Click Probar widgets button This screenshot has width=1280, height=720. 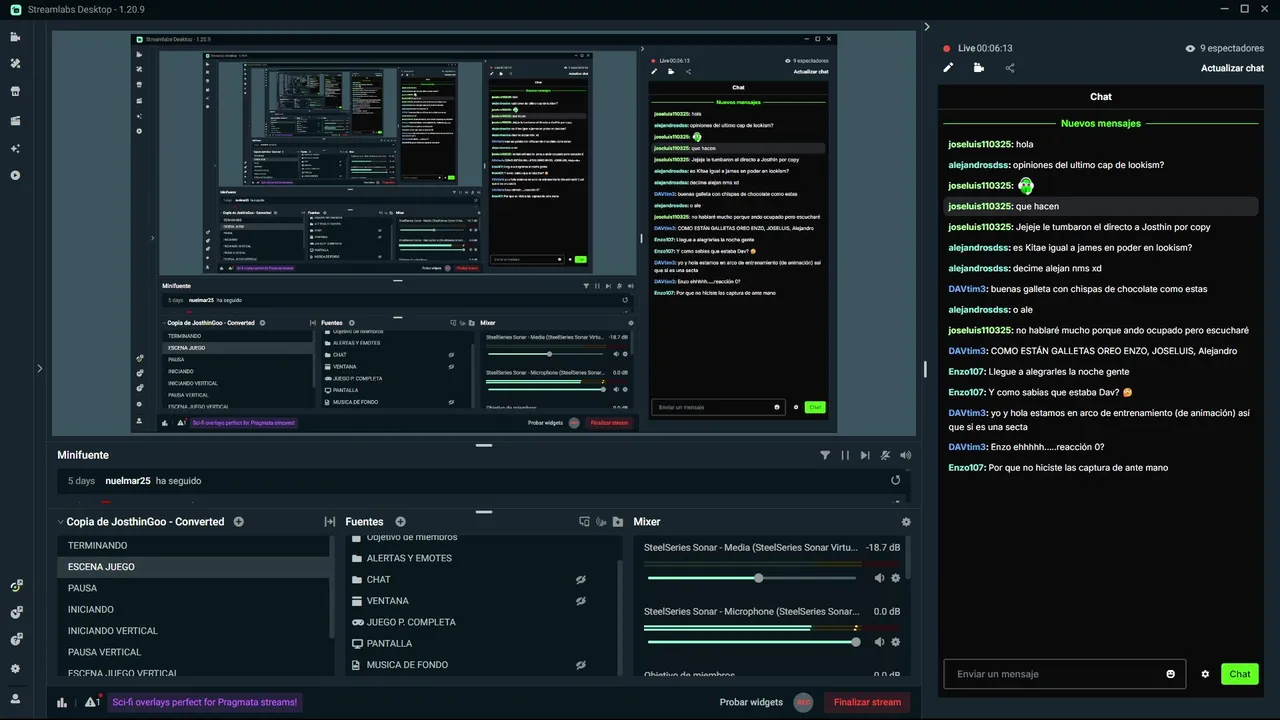[x=751, y=702]
